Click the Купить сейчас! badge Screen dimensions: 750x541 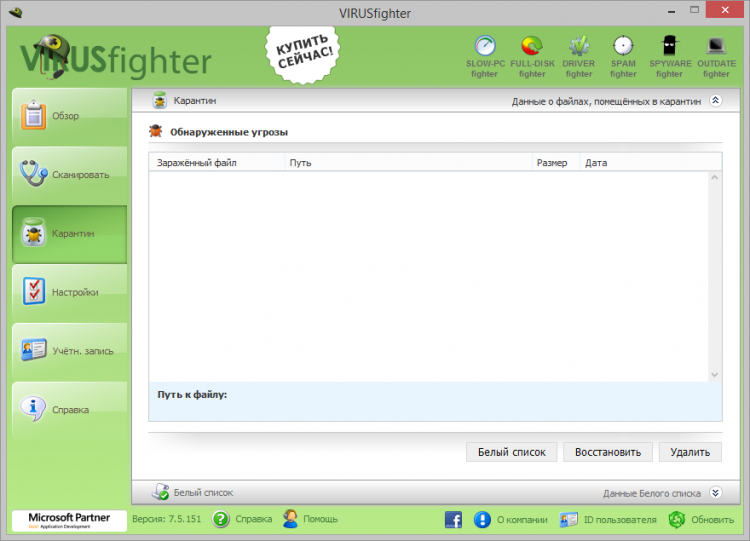tap(303, 55)
